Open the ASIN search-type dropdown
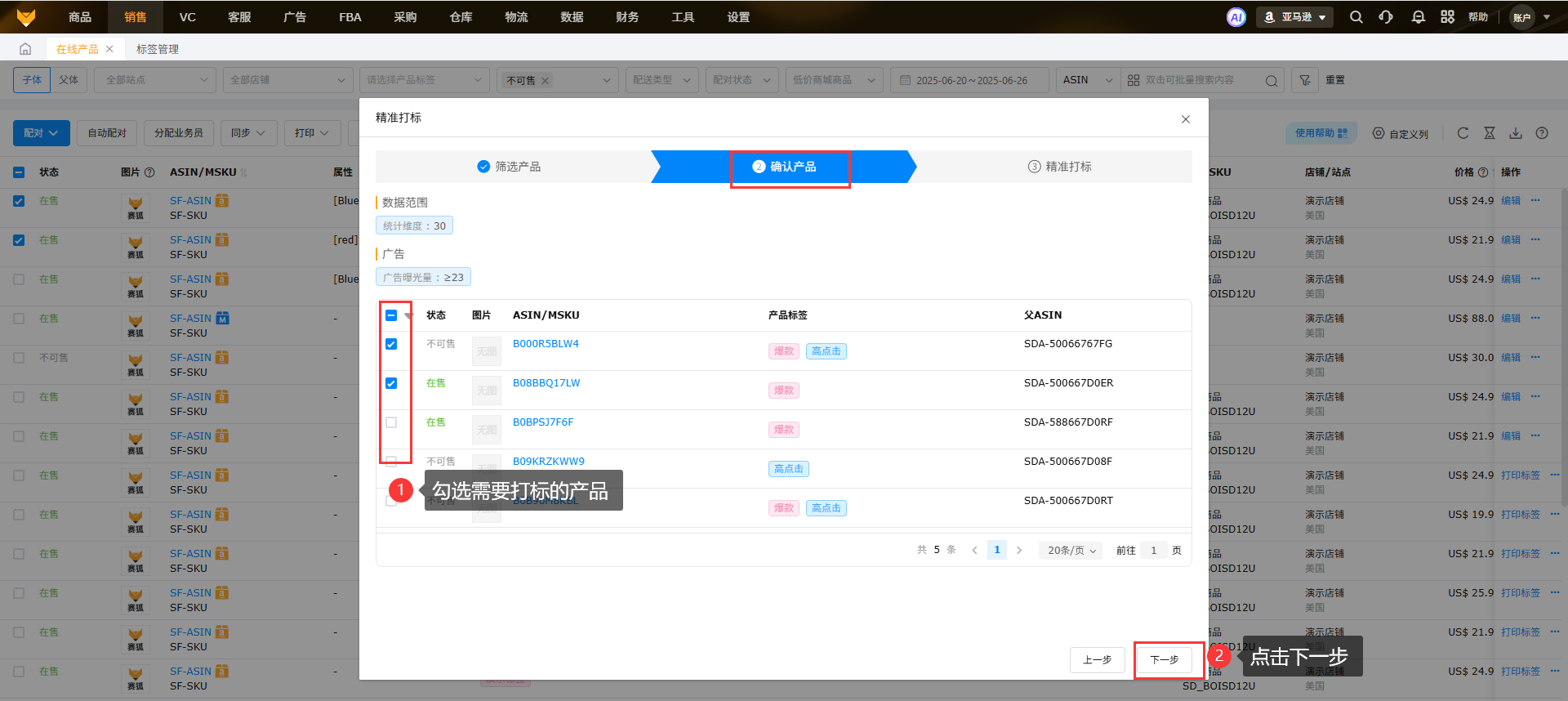1568x701 pixels. pos(1088,80)
